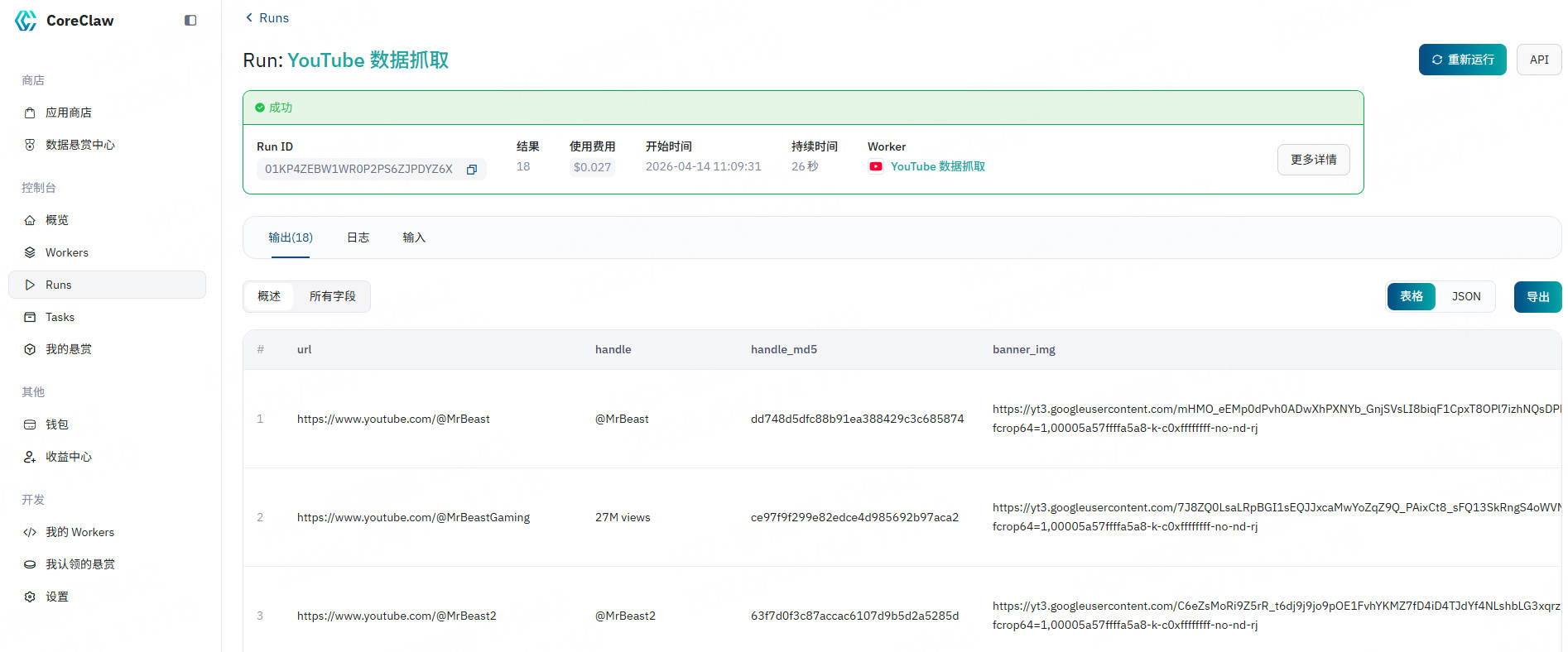Viewport: 1568px width, 652px height.
Task: Go back to Runs list
Action: click(x=267, y=18)
